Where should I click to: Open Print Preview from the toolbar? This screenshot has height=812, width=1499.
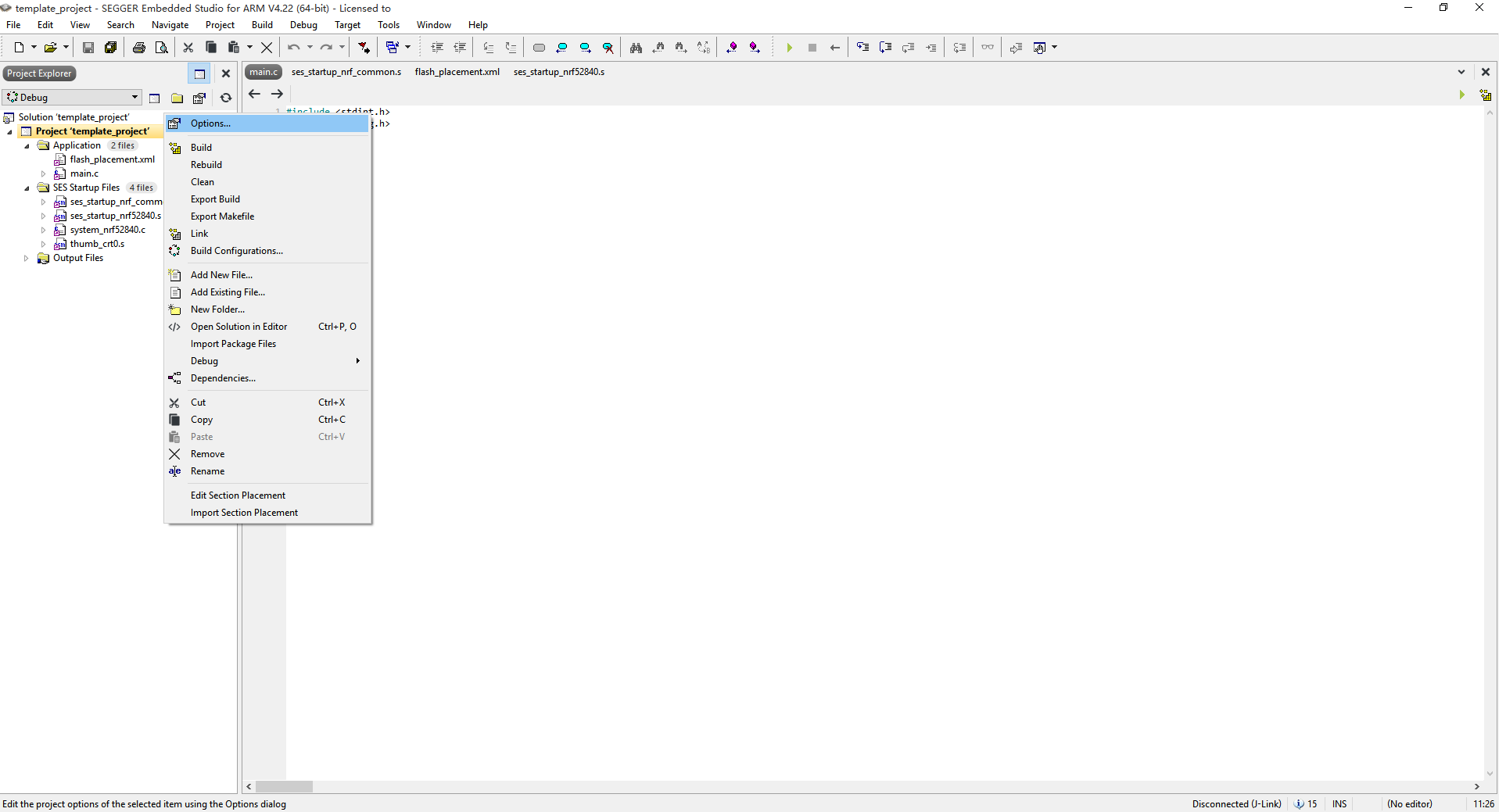[162, 47]
